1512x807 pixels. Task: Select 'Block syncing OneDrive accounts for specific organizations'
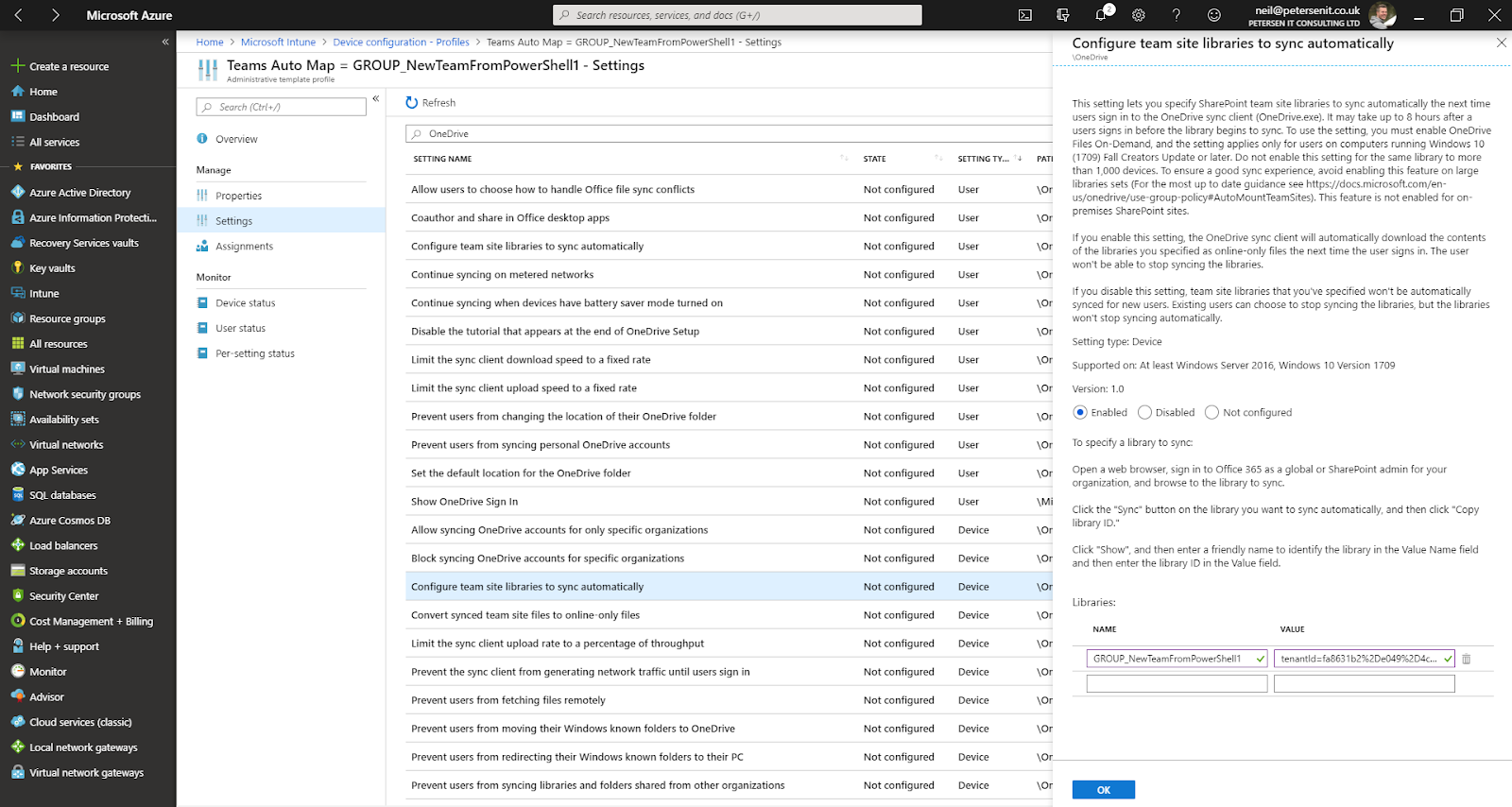click(x=729, y=558)
